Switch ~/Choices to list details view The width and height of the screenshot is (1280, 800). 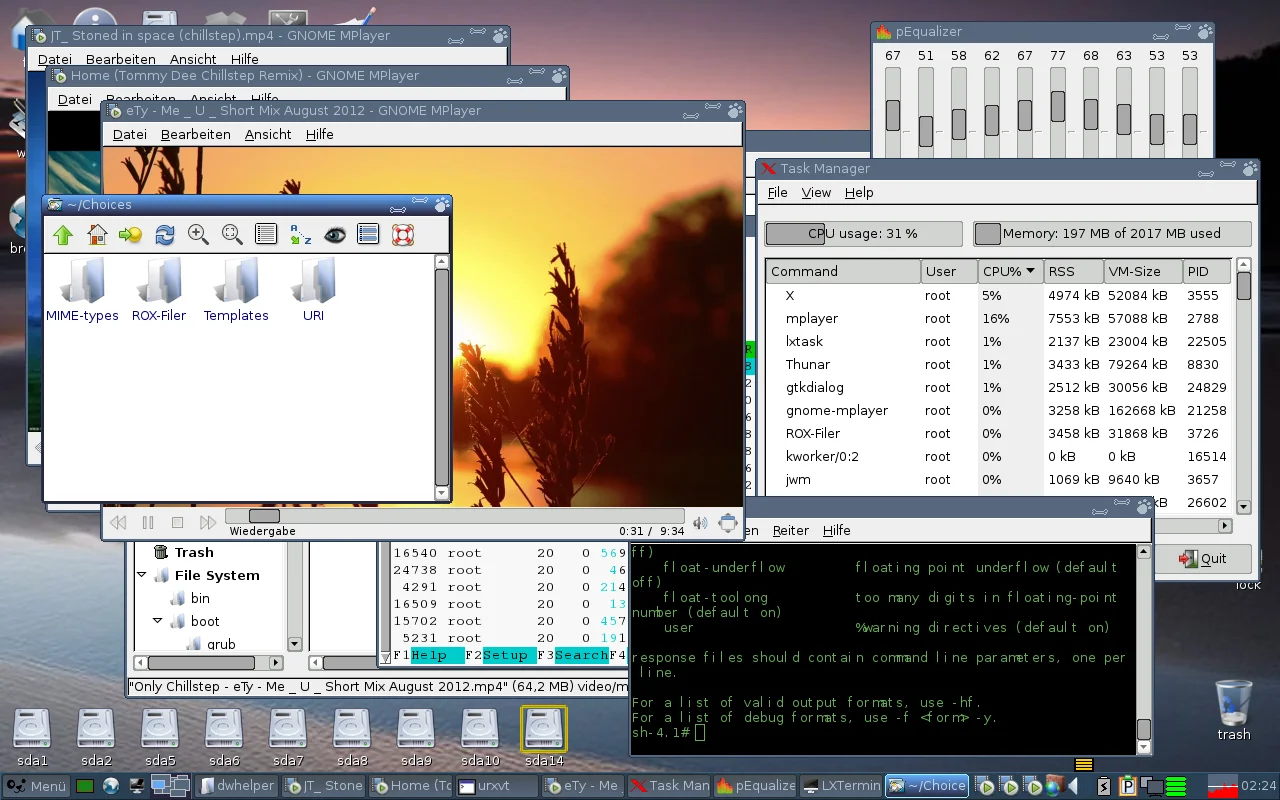(266, 235)
